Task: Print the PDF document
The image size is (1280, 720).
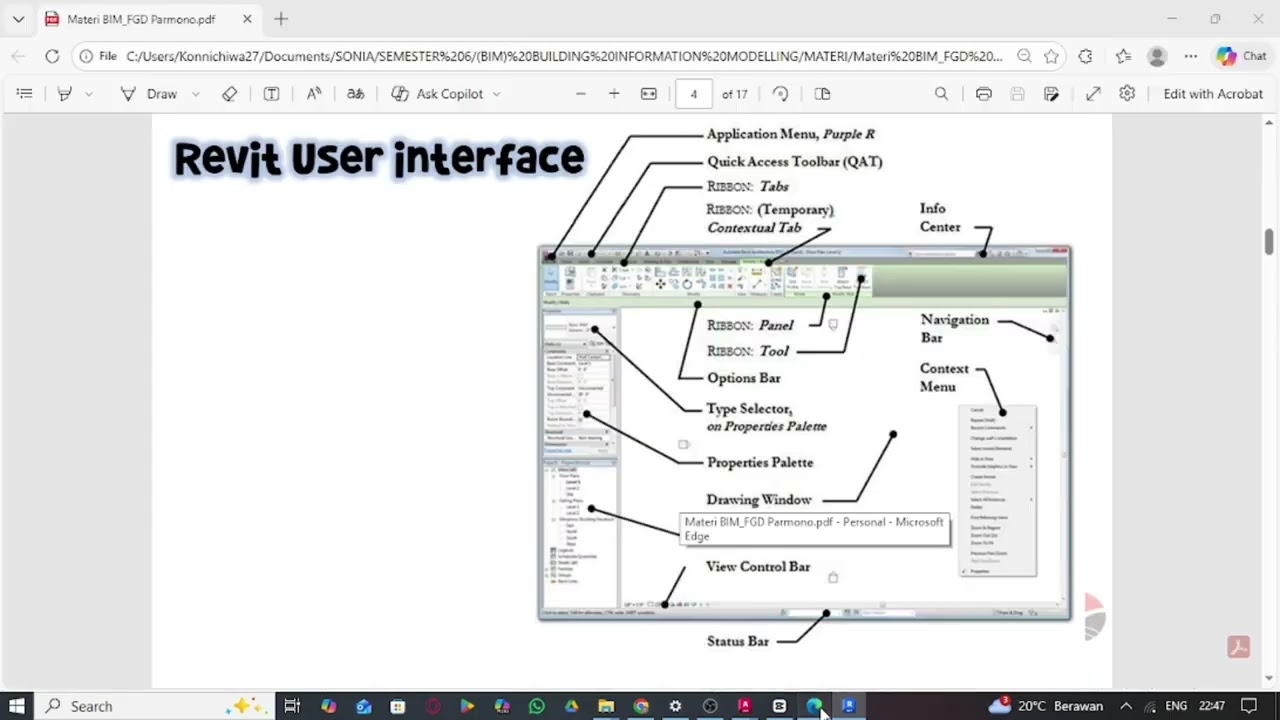Action: [984, 94]
